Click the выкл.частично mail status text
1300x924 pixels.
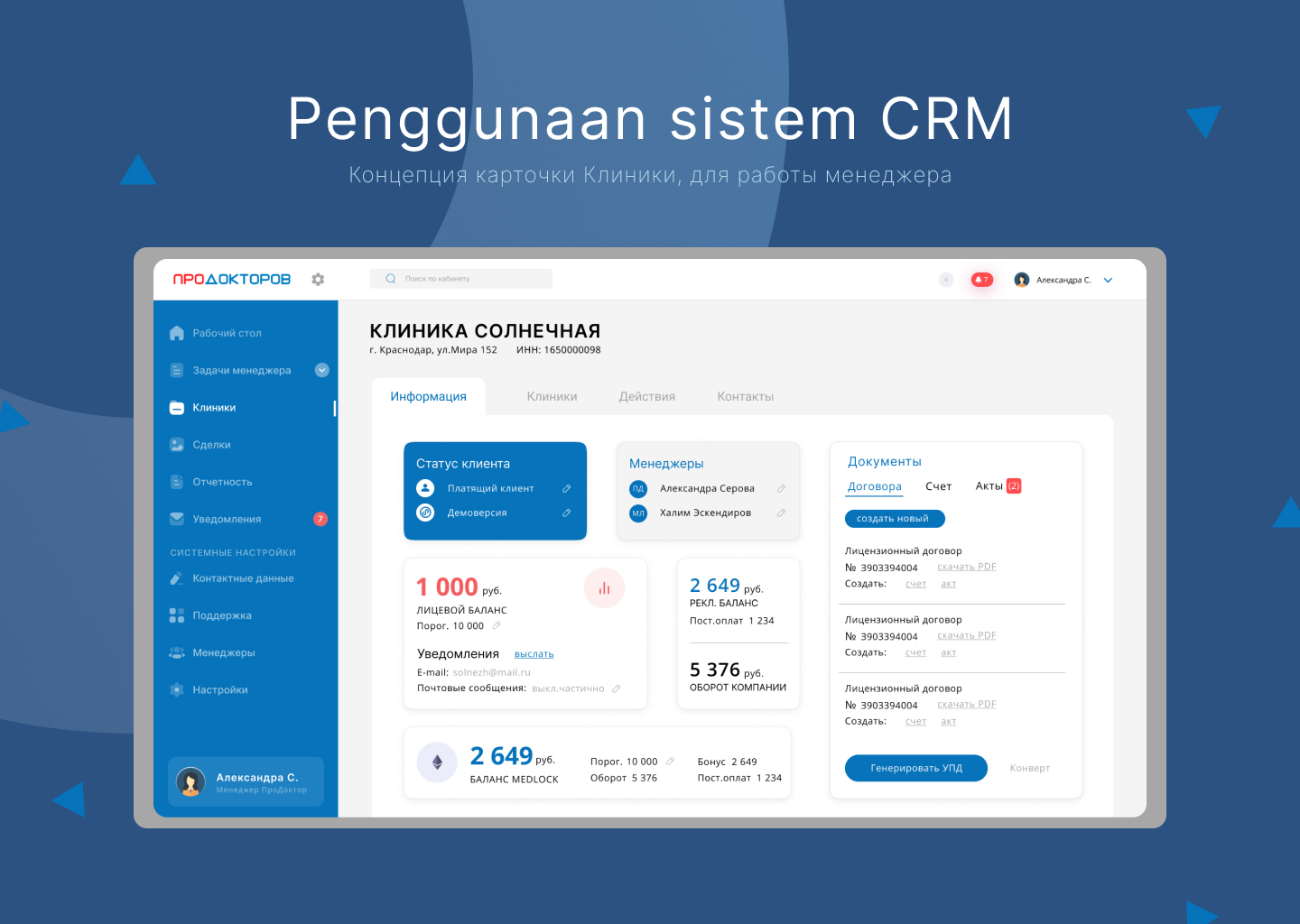point(569,688)
